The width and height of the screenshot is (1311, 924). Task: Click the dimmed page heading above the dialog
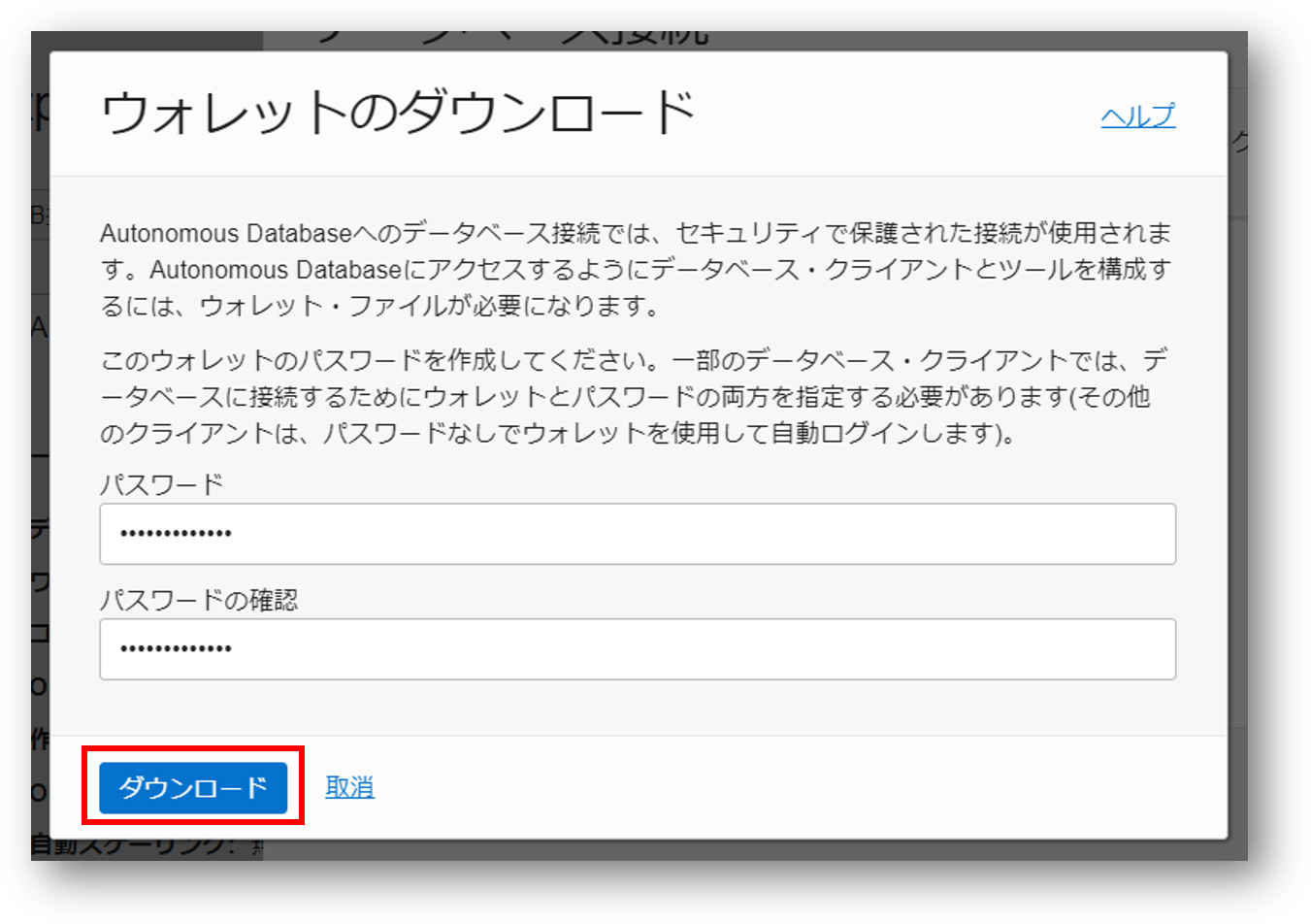tap(514, 36)
